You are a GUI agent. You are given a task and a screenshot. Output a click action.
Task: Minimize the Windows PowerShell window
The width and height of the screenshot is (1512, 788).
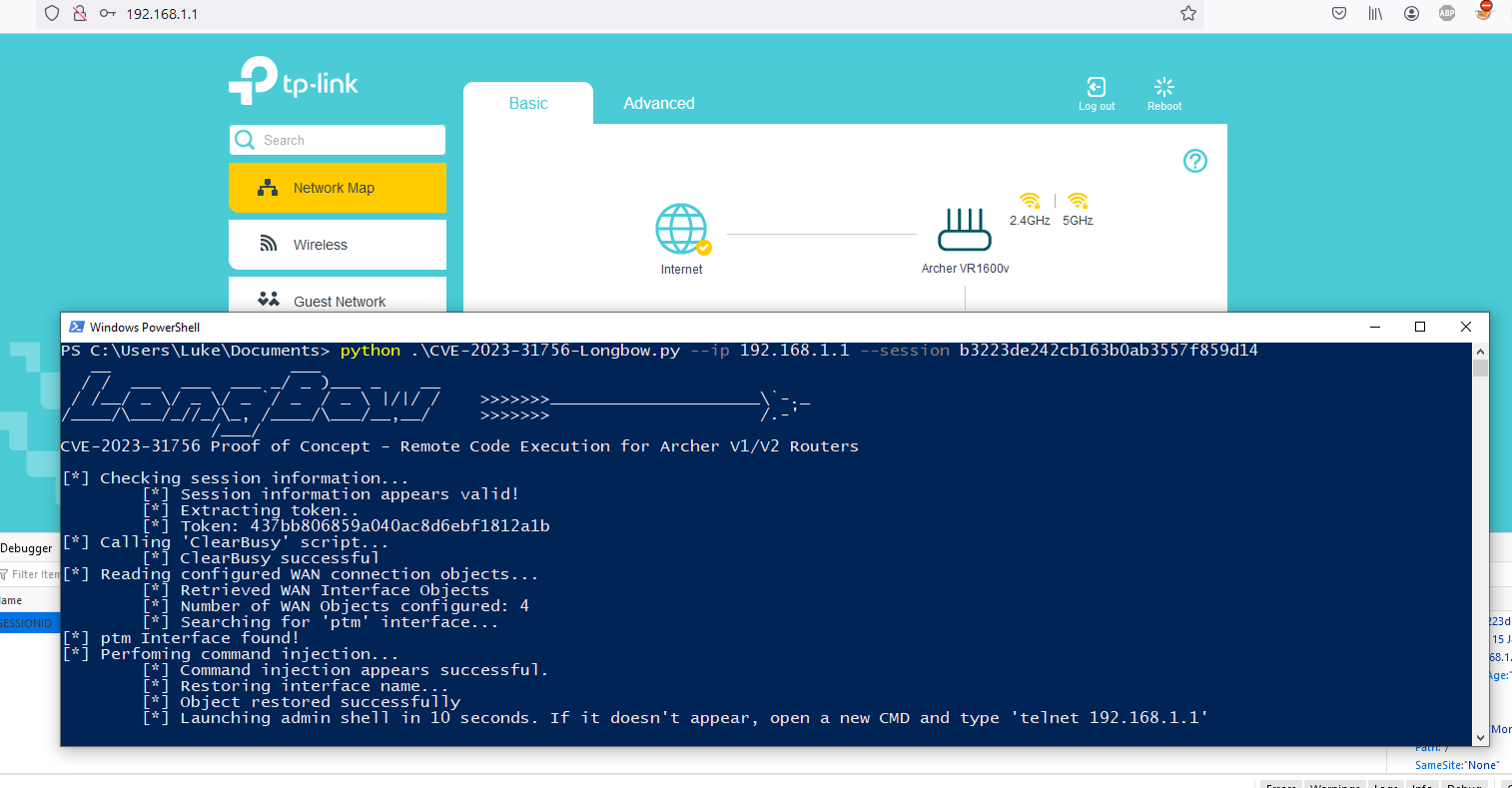(1375, 327)
